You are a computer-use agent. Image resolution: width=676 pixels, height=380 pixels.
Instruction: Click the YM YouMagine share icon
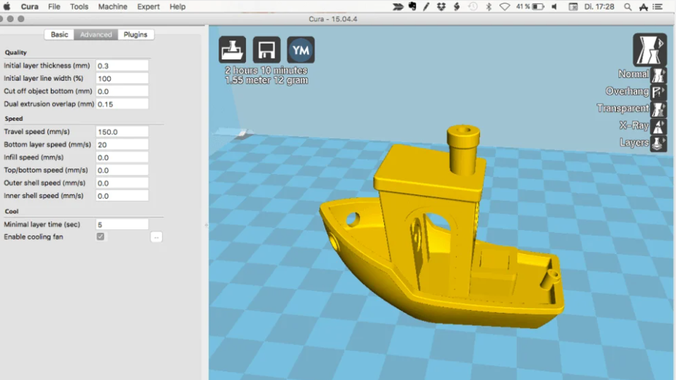pyautogui.click(x=300, y=50)
